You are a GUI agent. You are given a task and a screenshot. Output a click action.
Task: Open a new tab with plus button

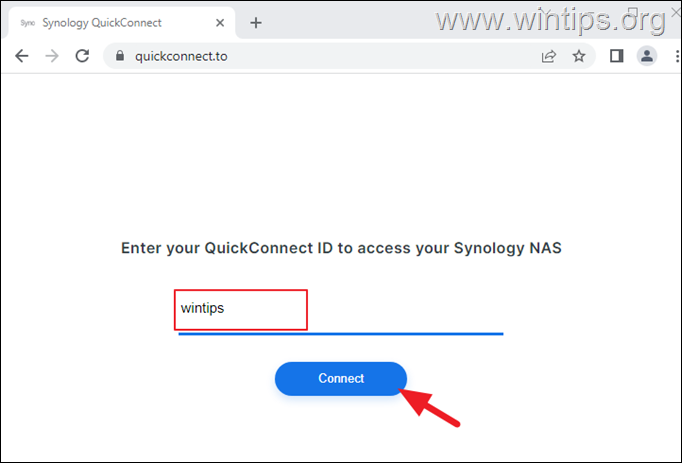point(256,22)
